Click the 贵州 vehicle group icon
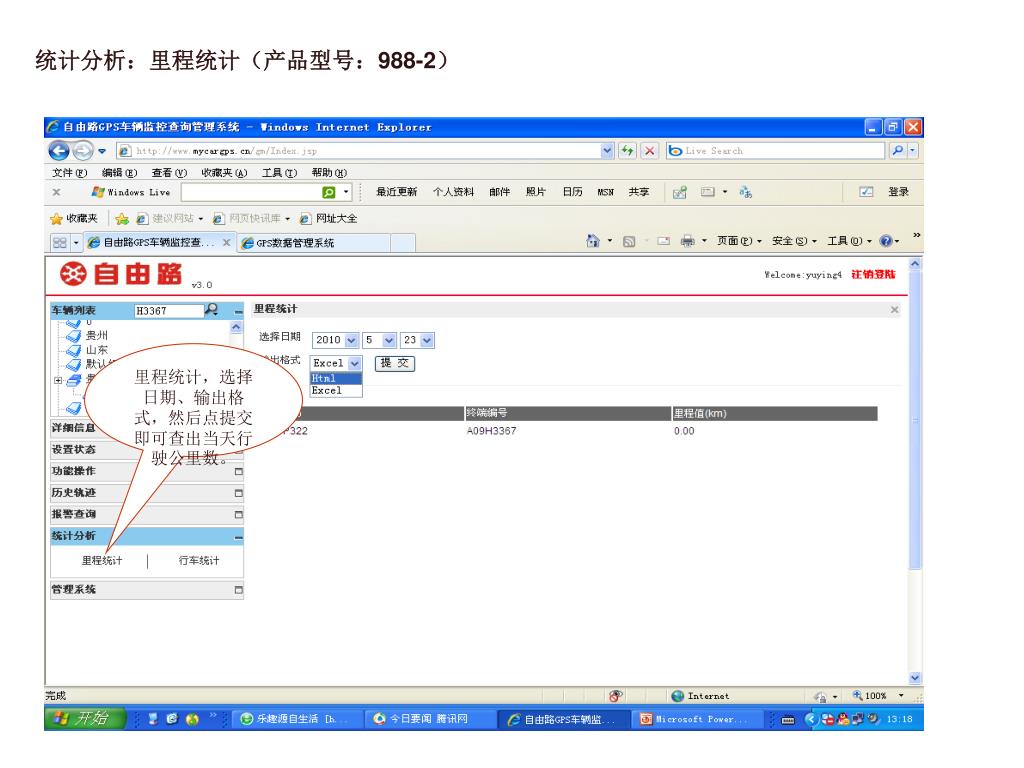 pyautogui.click(x=73, y=336)
